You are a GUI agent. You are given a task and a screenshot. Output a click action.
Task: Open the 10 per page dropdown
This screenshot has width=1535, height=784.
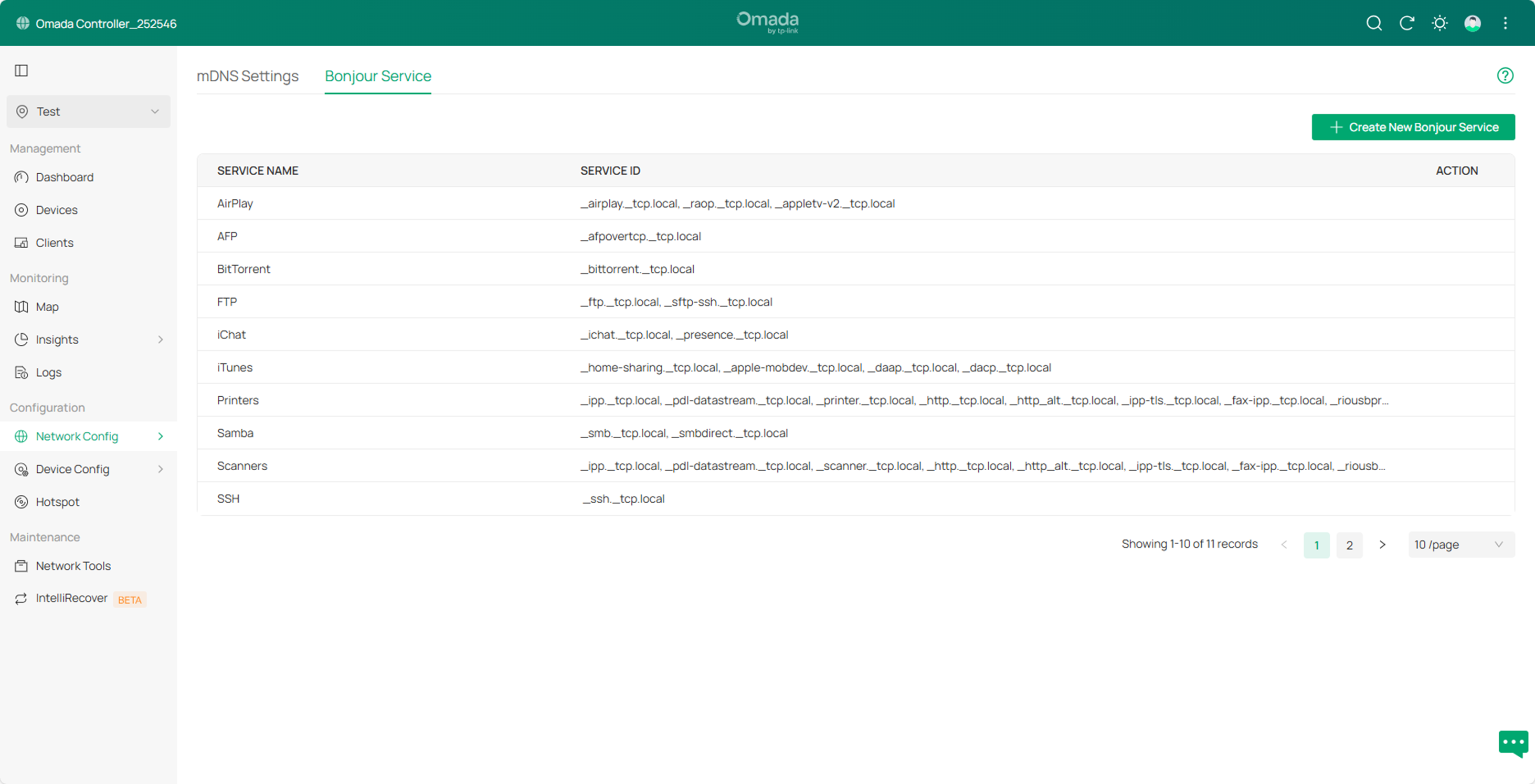[x=1460, y=544]
